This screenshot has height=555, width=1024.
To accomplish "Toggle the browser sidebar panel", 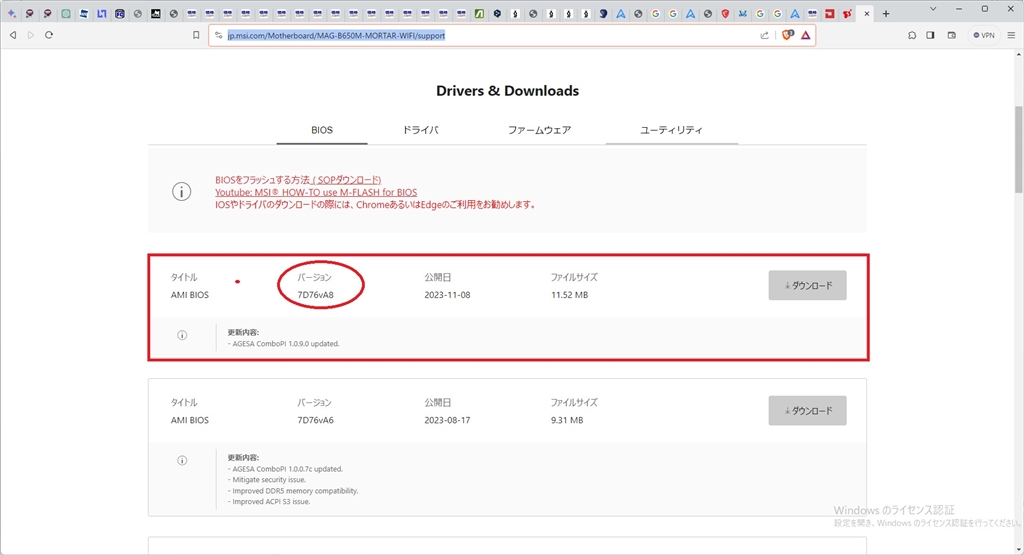I will pyautogui.click(x=930, y=35).
